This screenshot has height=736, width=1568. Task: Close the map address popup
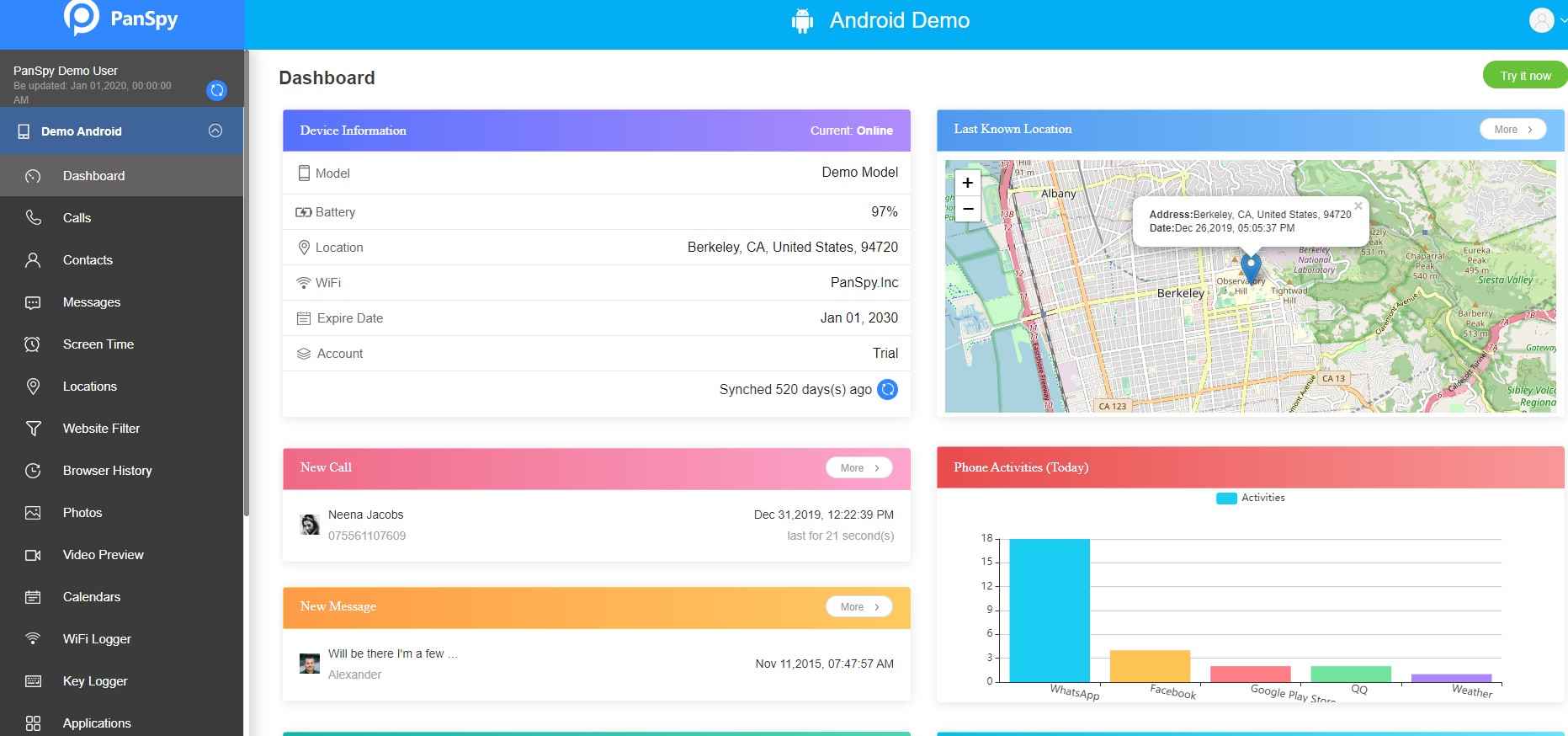(1358, 206)
